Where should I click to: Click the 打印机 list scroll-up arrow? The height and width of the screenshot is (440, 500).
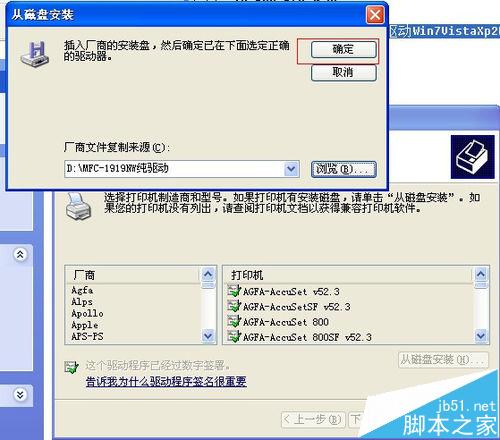click(481, 274)
